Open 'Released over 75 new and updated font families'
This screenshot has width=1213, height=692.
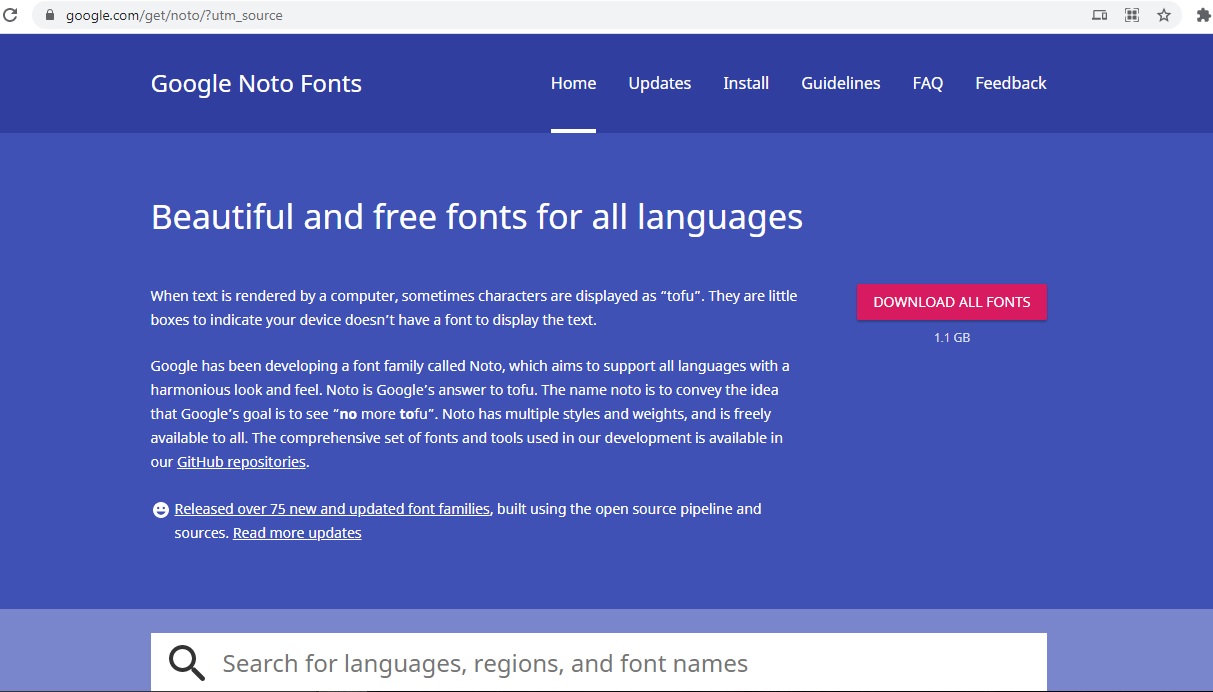332,509
